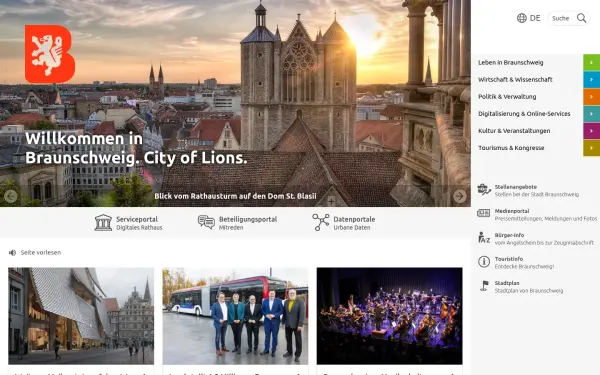Screen dimensions: 600x375
Task: Click the Willkommen in Braunschweig headline
Action: tap(136, 148)
